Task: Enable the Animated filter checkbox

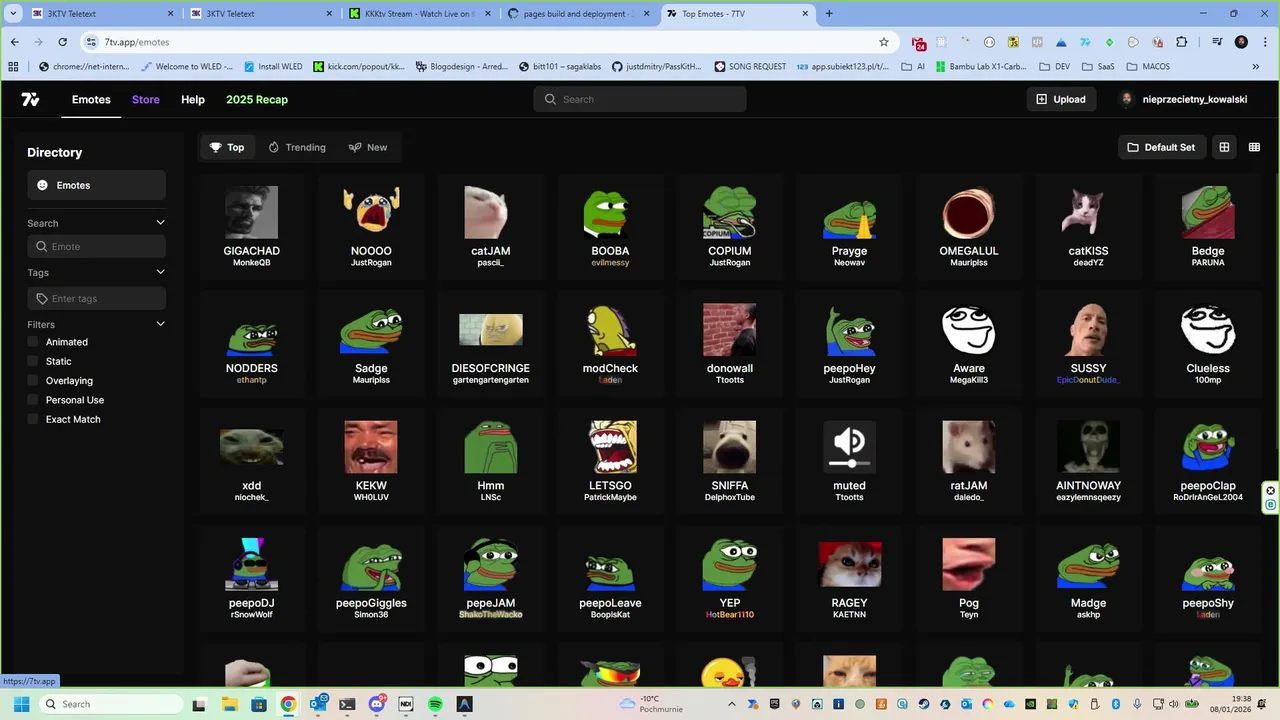Action: [33, 342]
